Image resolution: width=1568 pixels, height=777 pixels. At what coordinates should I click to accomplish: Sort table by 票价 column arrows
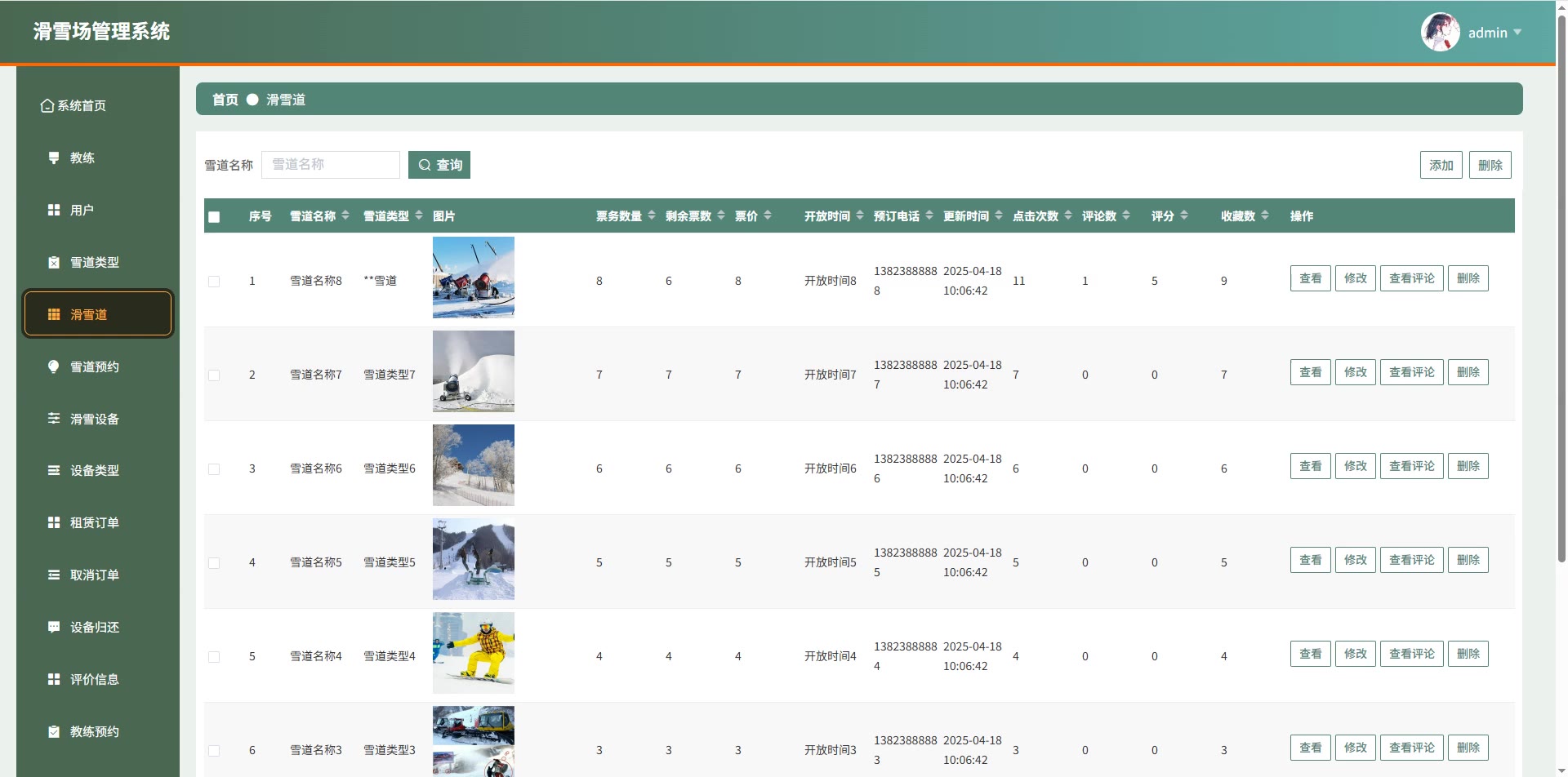pyautogui.click(x=768, y=215)
